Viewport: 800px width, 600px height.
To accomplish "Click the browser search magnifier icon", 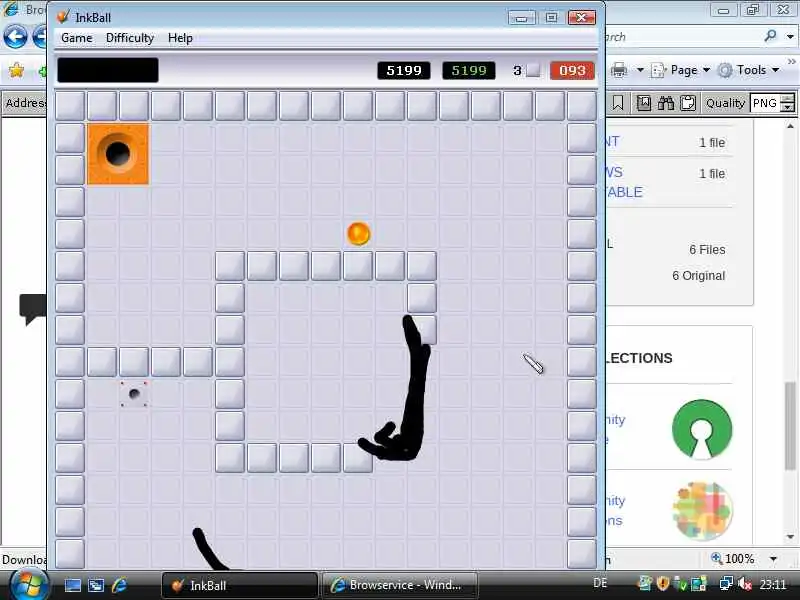I will 771,36.
